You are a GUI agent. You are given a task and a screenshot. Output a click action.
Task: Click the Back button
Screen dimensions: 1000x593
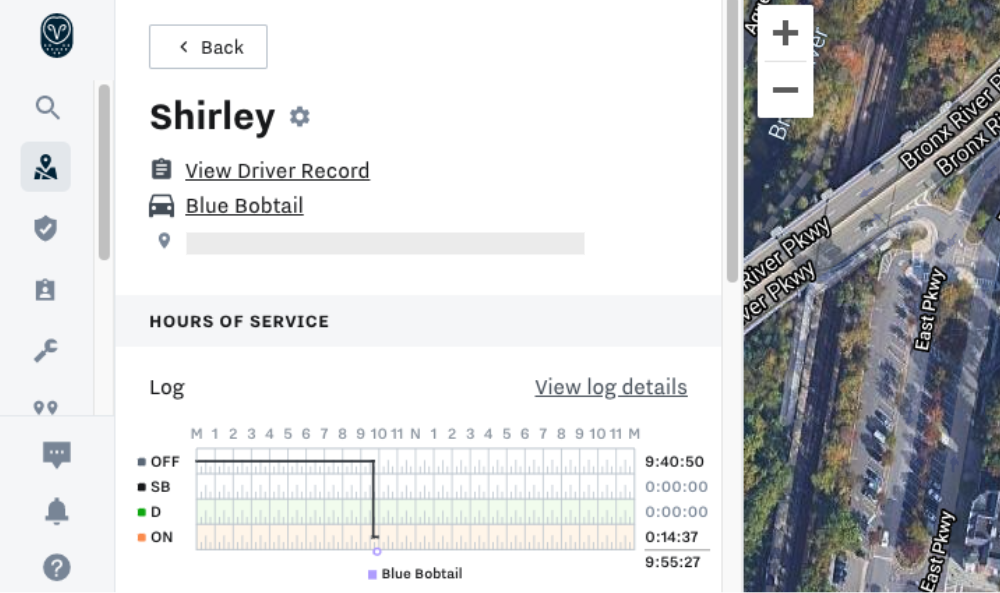[x=208, y=47]
